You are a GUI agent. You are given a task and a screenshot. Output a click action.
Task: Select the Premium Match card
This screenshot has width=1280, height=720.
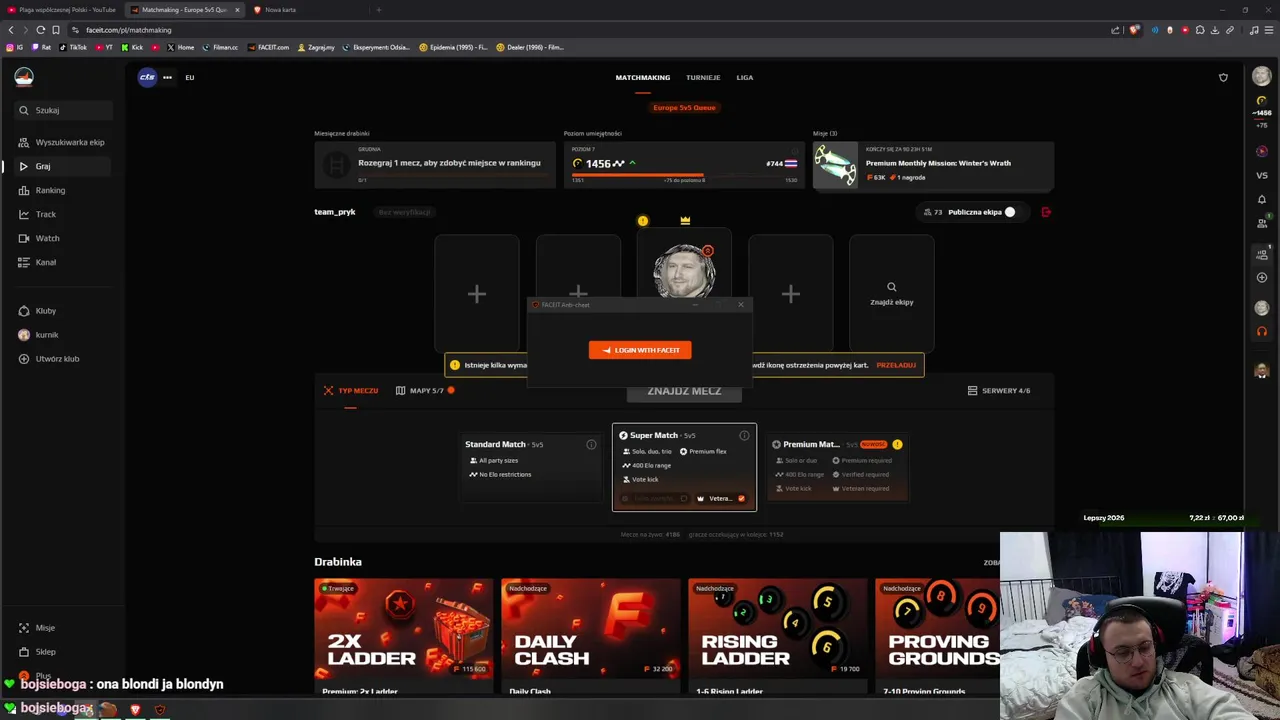coord(838,467)
